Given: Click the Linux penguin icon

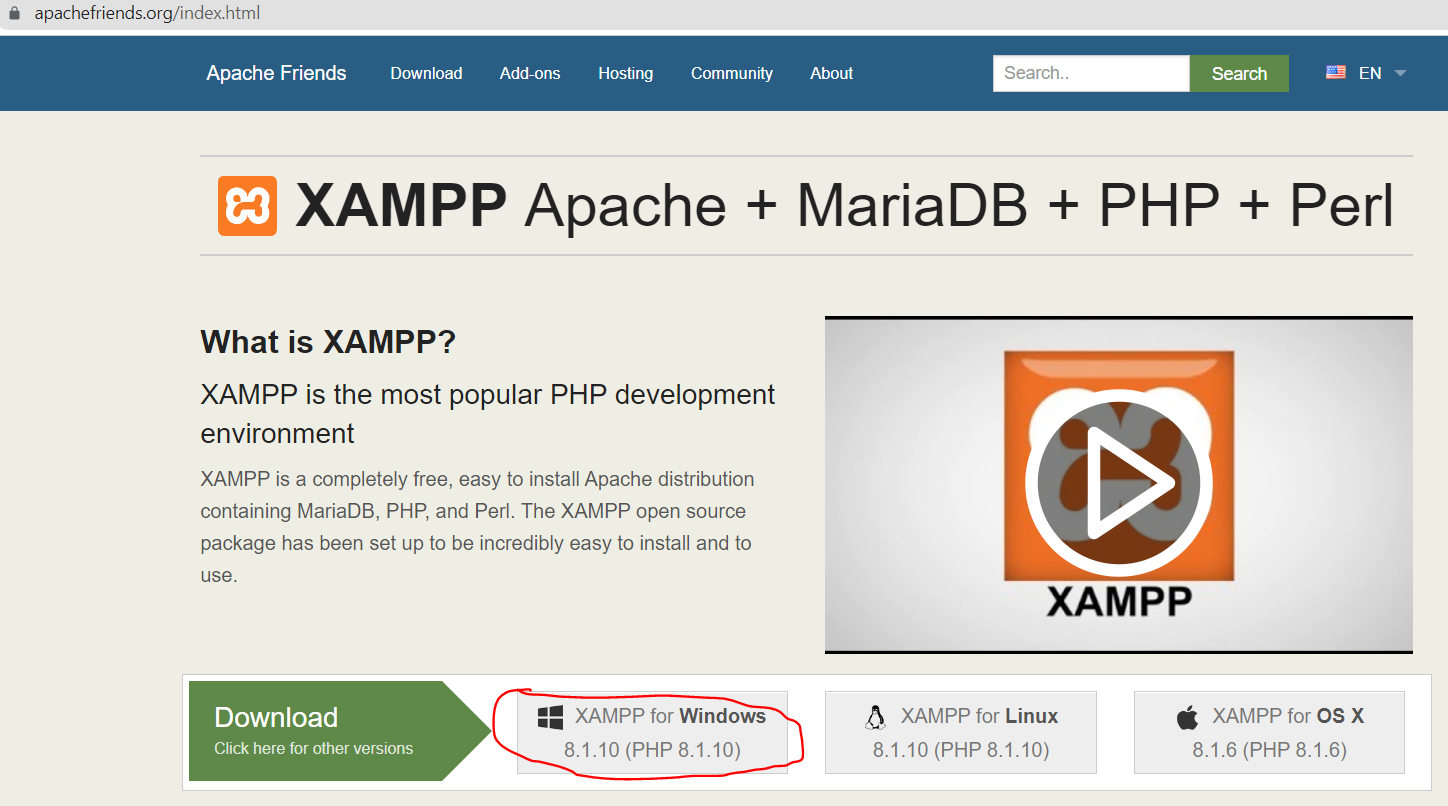Looking at the screenshot, I should pos(876,717).
